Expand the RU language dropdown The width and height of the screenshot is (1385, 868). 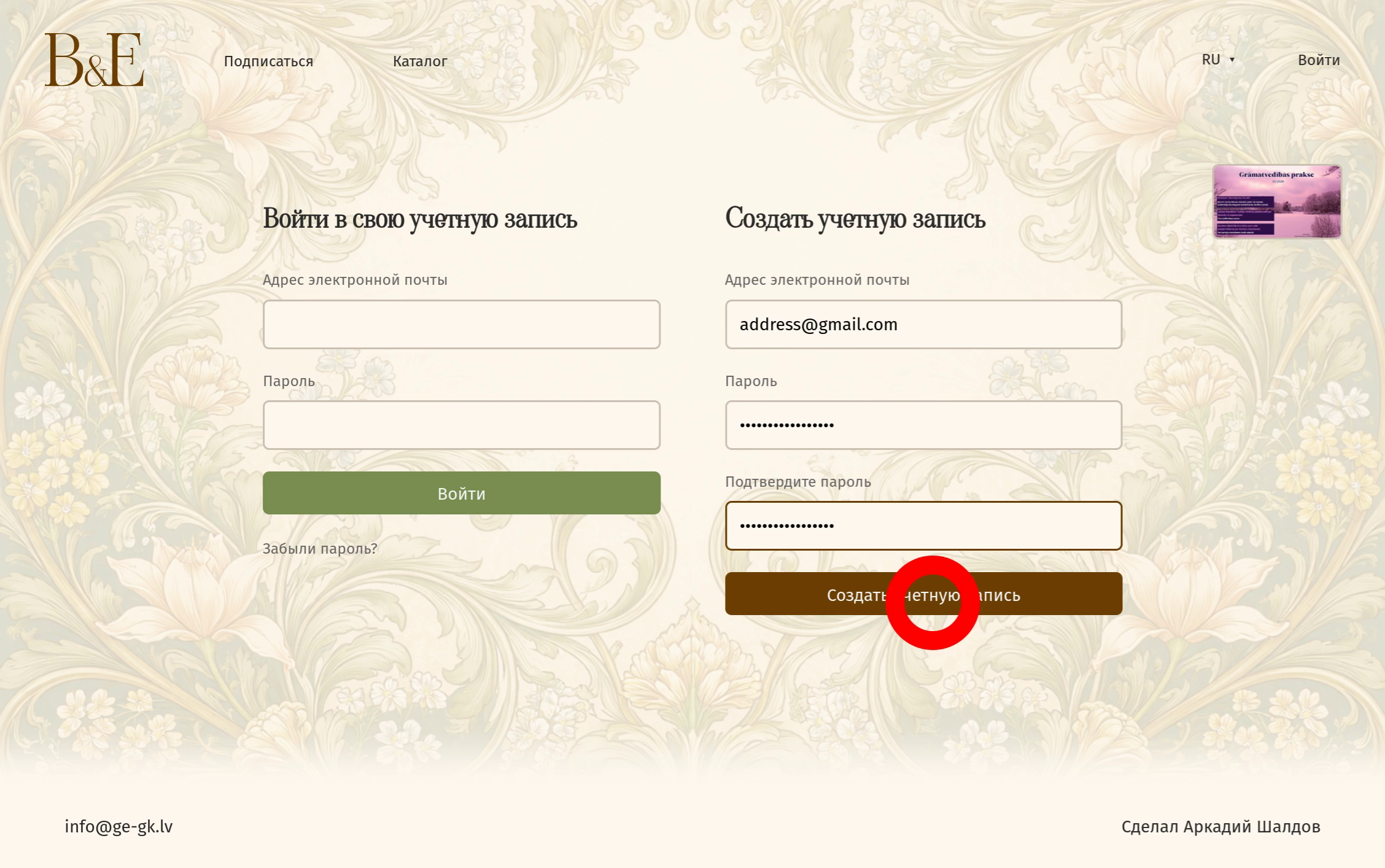(1211, 60)
